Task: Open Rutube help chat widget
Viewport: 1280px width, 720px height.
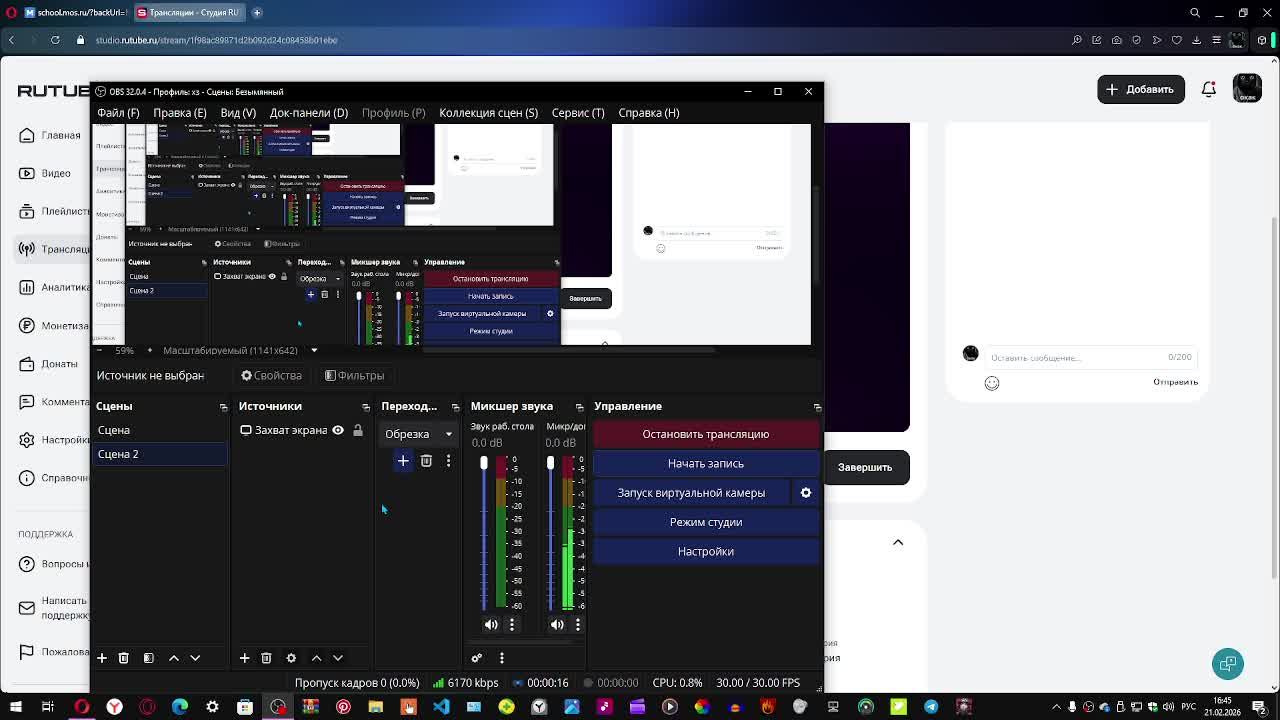Action: coord(1228,664)
